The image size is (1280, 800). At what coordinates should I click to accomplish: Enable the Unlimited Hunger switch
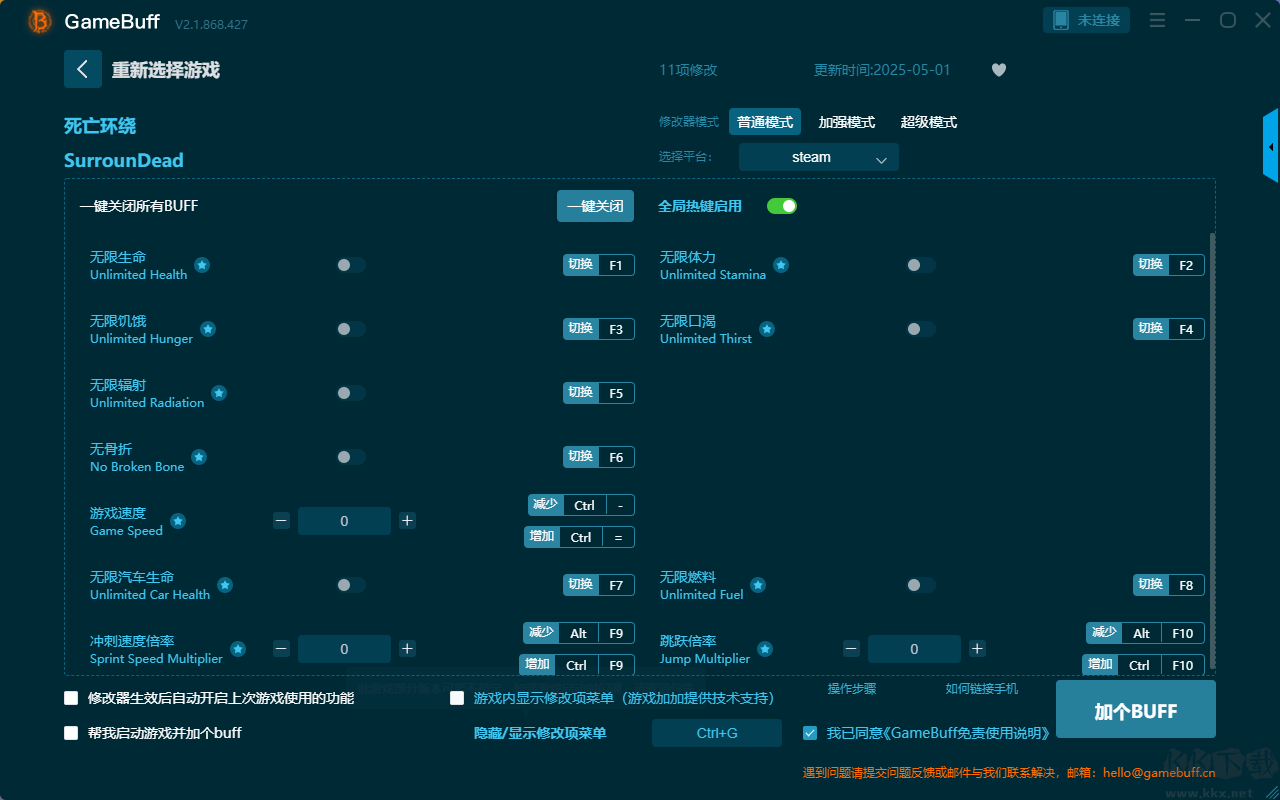click(x=351, y=329)
